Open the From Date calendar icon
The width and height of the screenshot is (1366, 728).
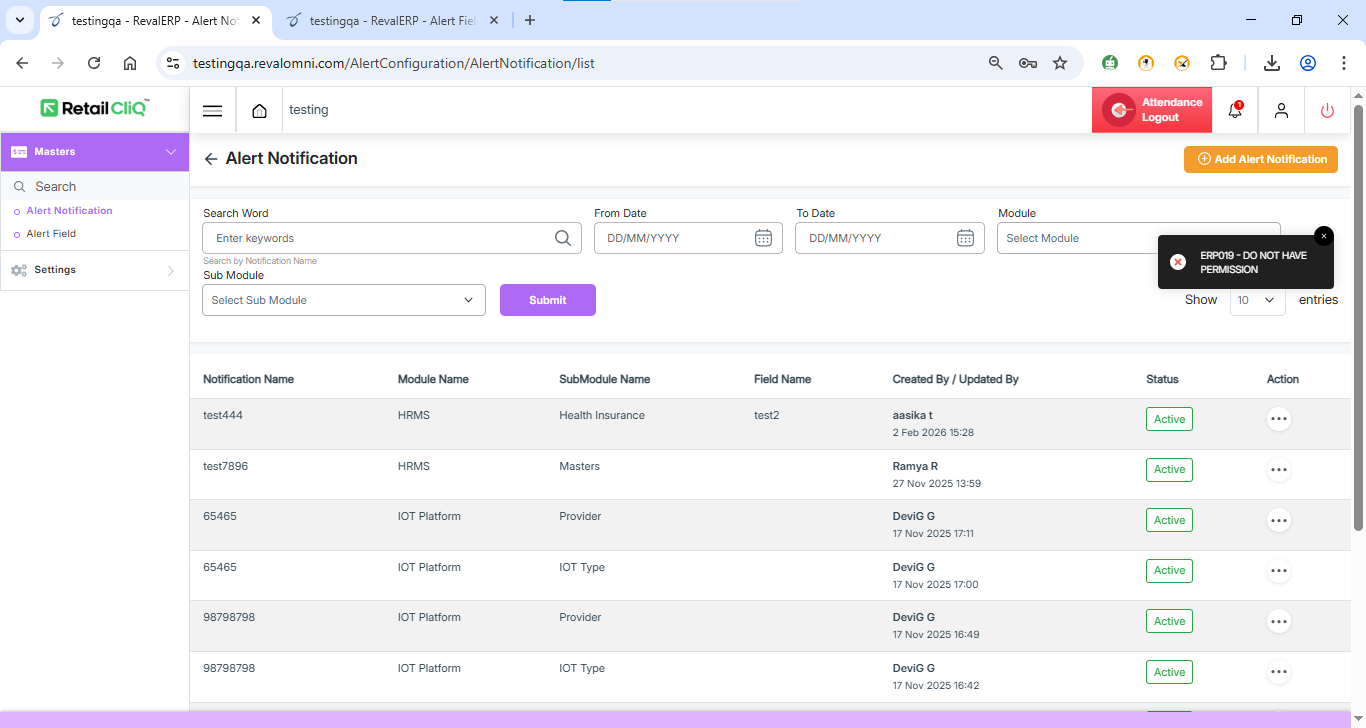tap(763, 238)
